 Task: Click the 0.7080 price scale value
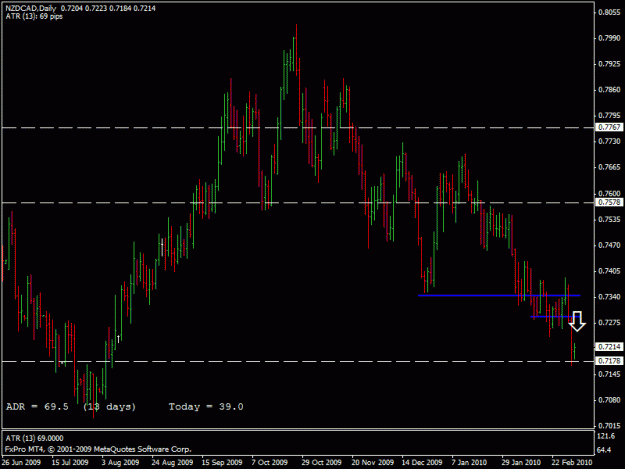(x=609, y=400)
